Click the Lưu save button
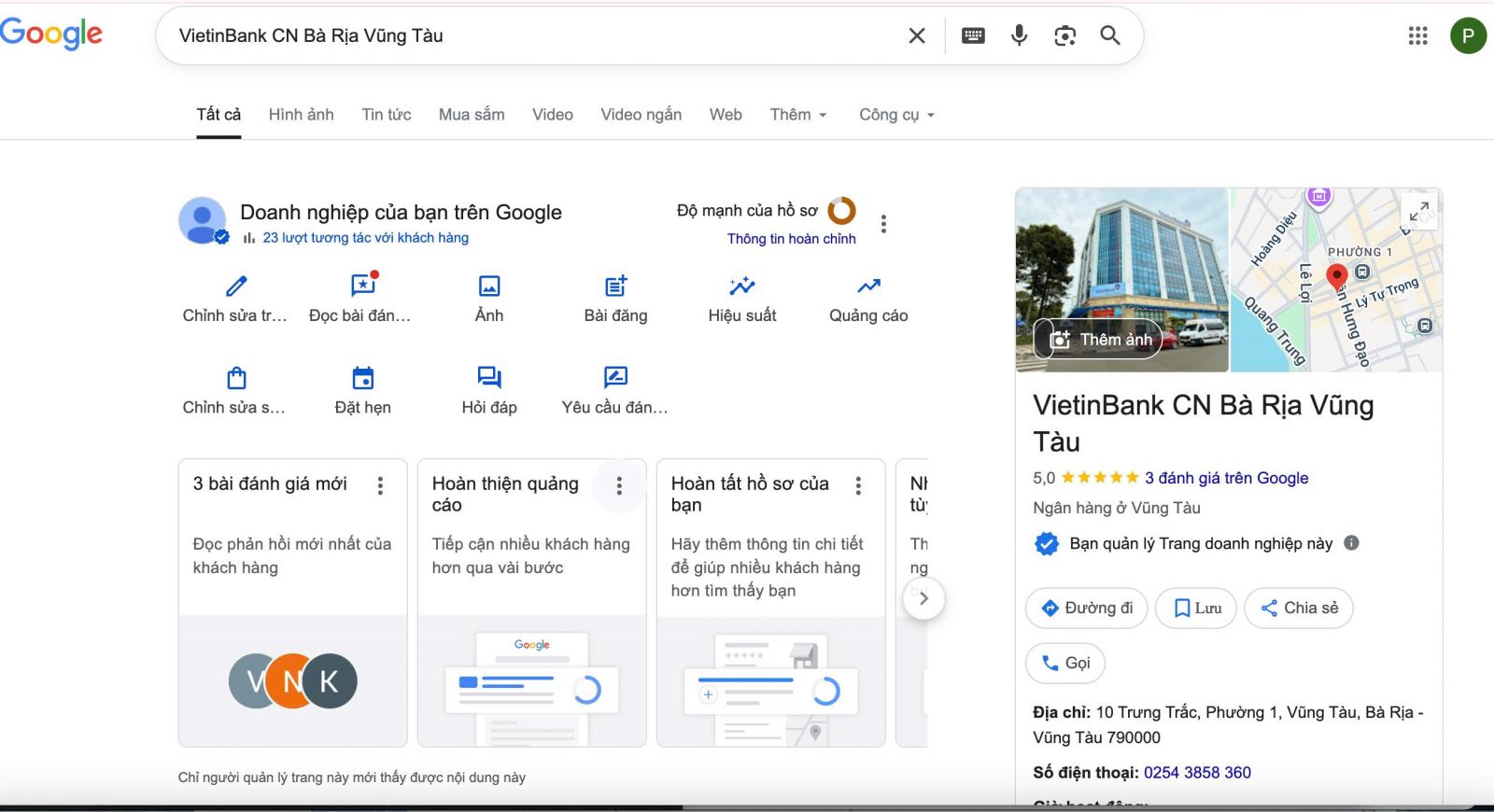 (x=1196, y=609)
